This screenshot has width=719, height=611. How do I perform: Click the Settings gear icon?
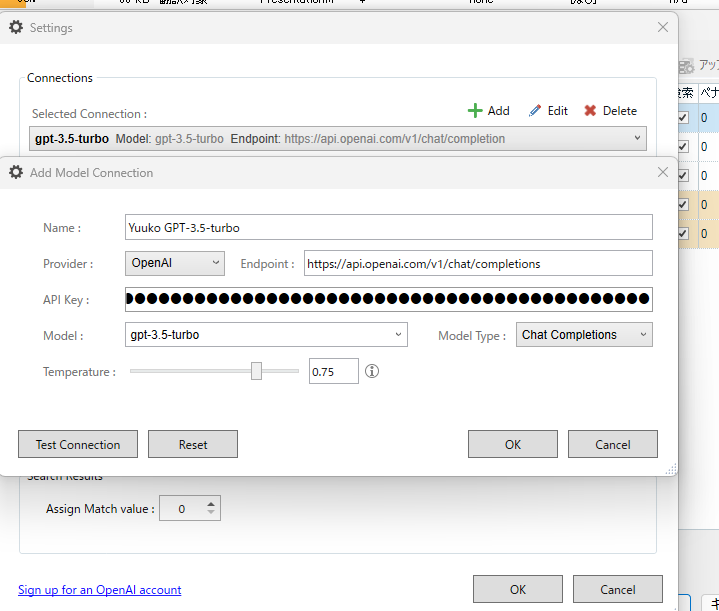pyautogui.click(x=16, y=28)
